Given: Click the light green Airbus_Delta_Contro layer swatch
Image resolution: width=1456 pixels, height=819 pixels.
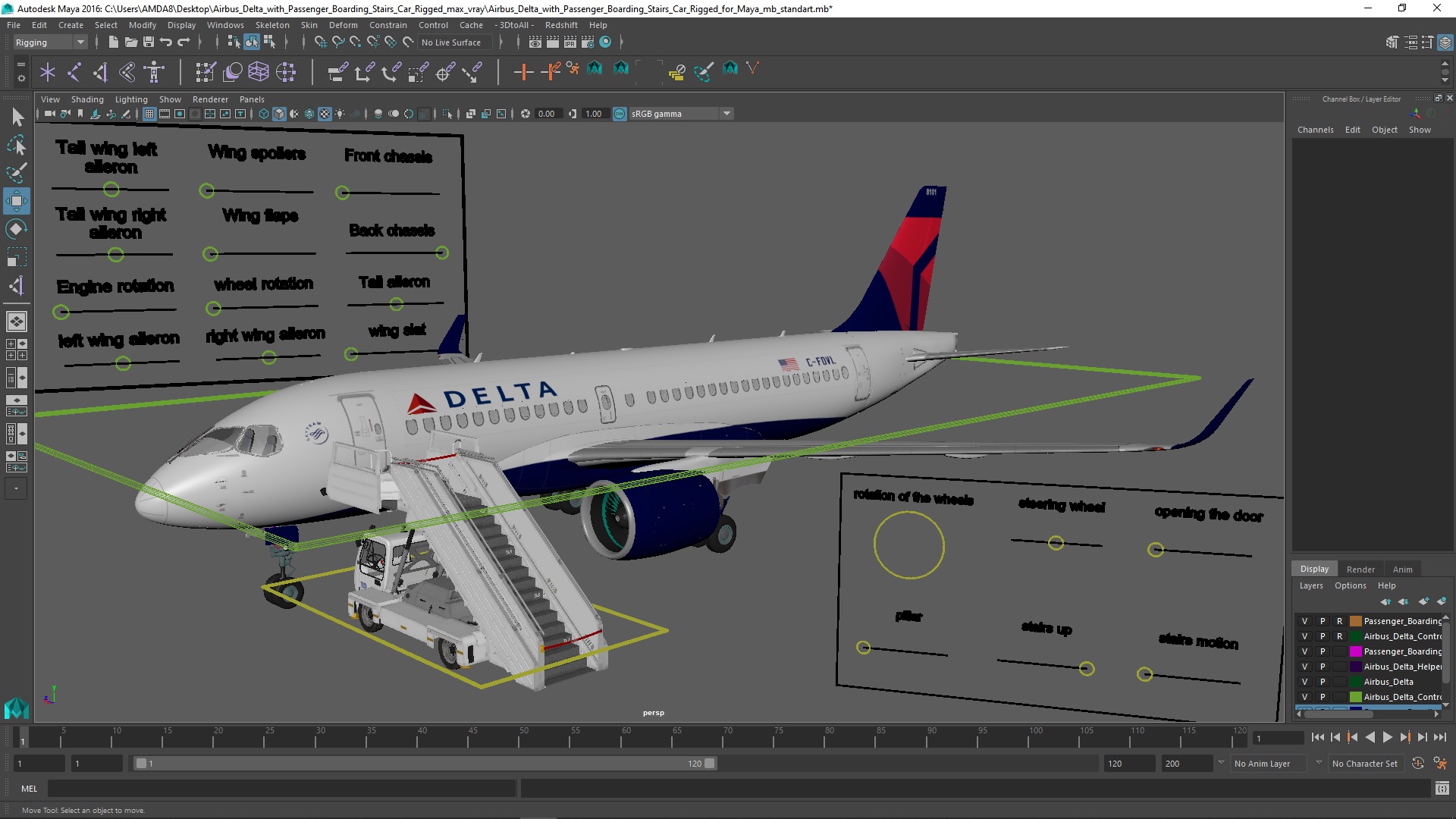Looking at the screenshot, I should click(1355, 697).
